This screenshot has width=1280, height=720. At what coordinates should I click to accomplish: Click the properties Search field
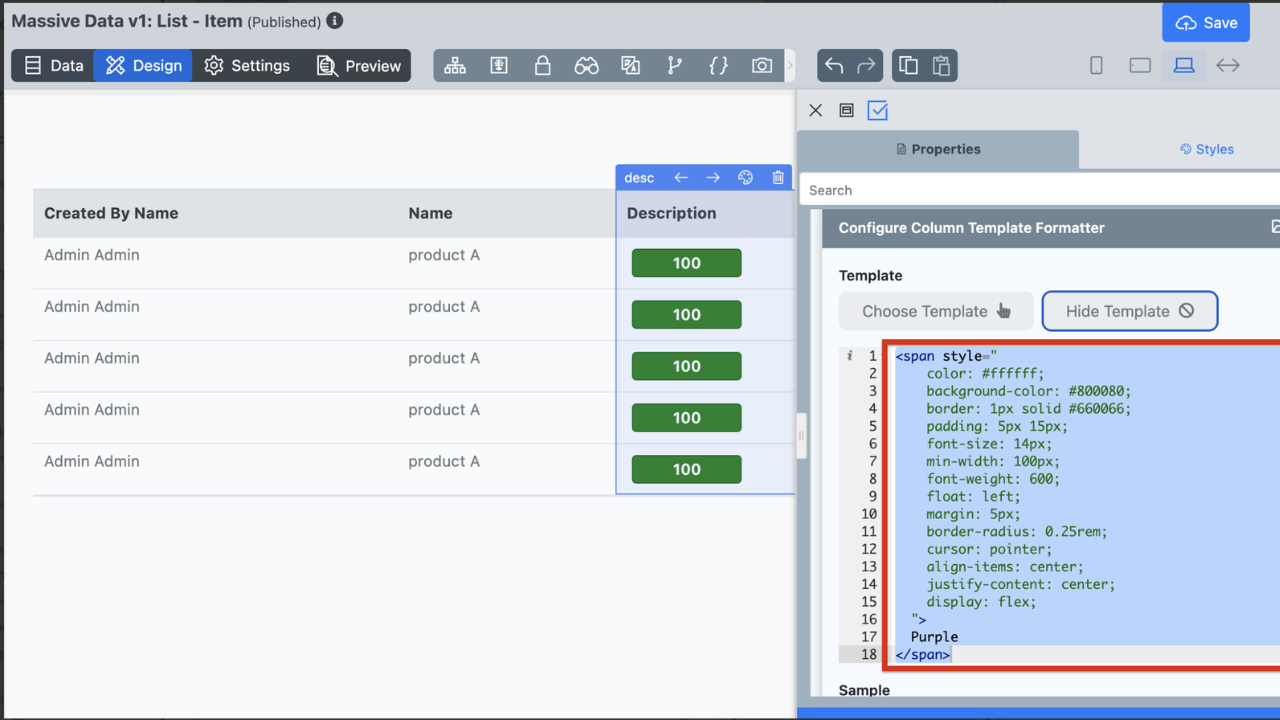[1040, 190]
